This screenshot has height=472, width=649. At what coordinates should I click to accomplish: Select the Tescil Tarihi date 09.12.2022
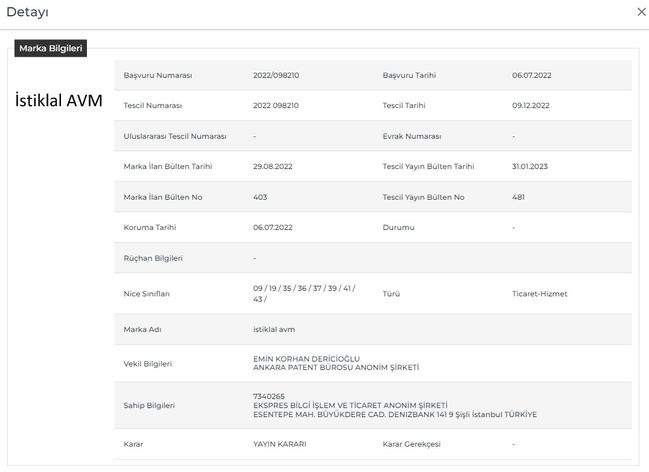531,105
